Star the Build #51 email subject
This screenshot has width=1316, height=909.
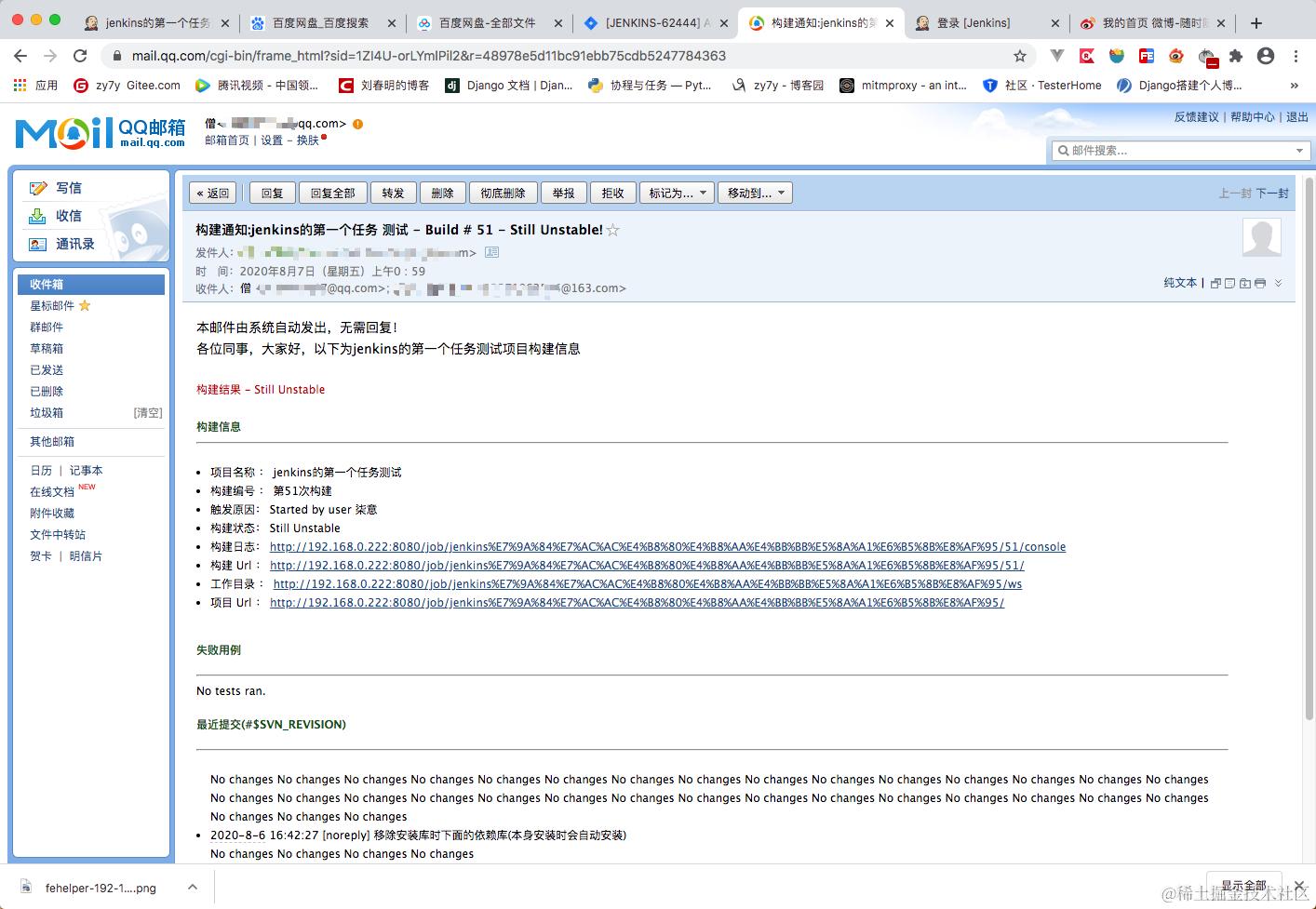click(x=613, y=230)
